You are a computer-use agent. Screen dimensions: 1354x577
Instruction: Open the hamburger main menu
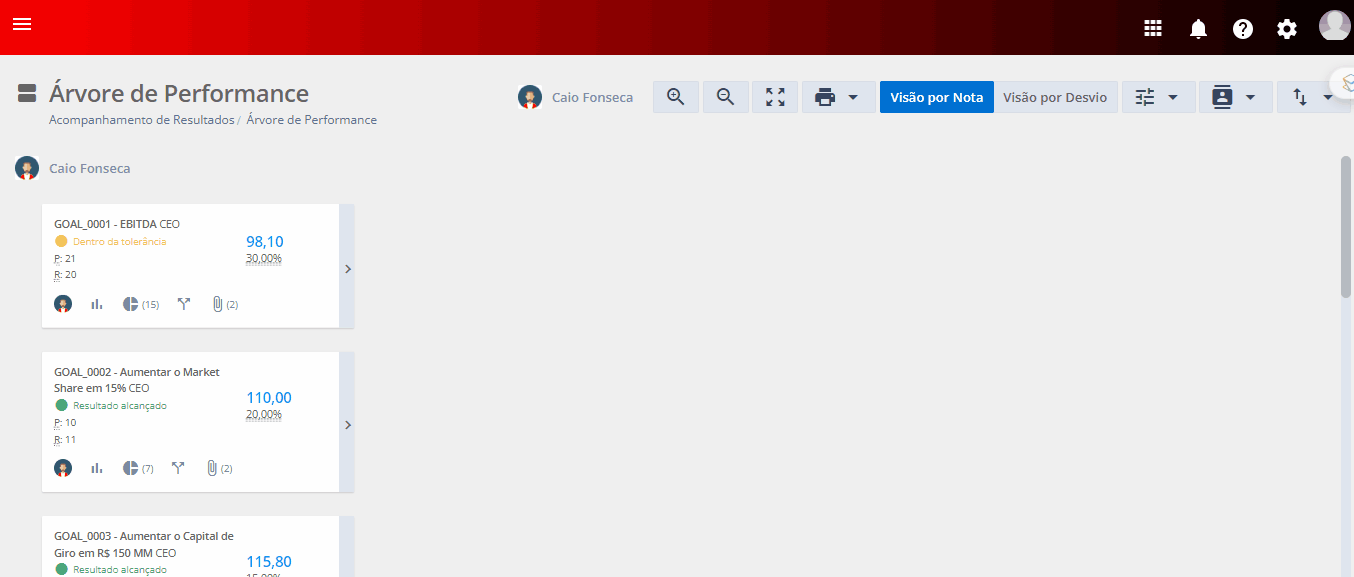tap(22, 24)
